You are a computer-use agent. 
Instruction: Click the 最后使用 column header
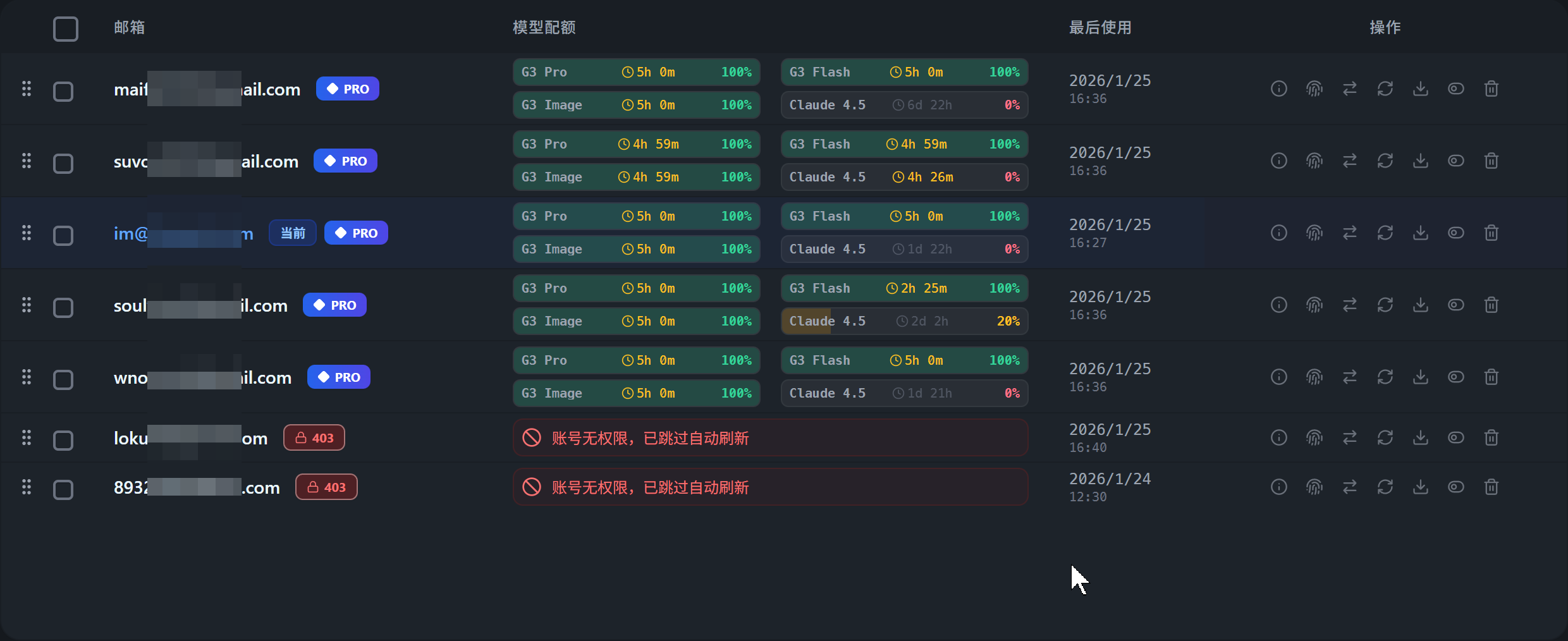(x=1100, y=28)
